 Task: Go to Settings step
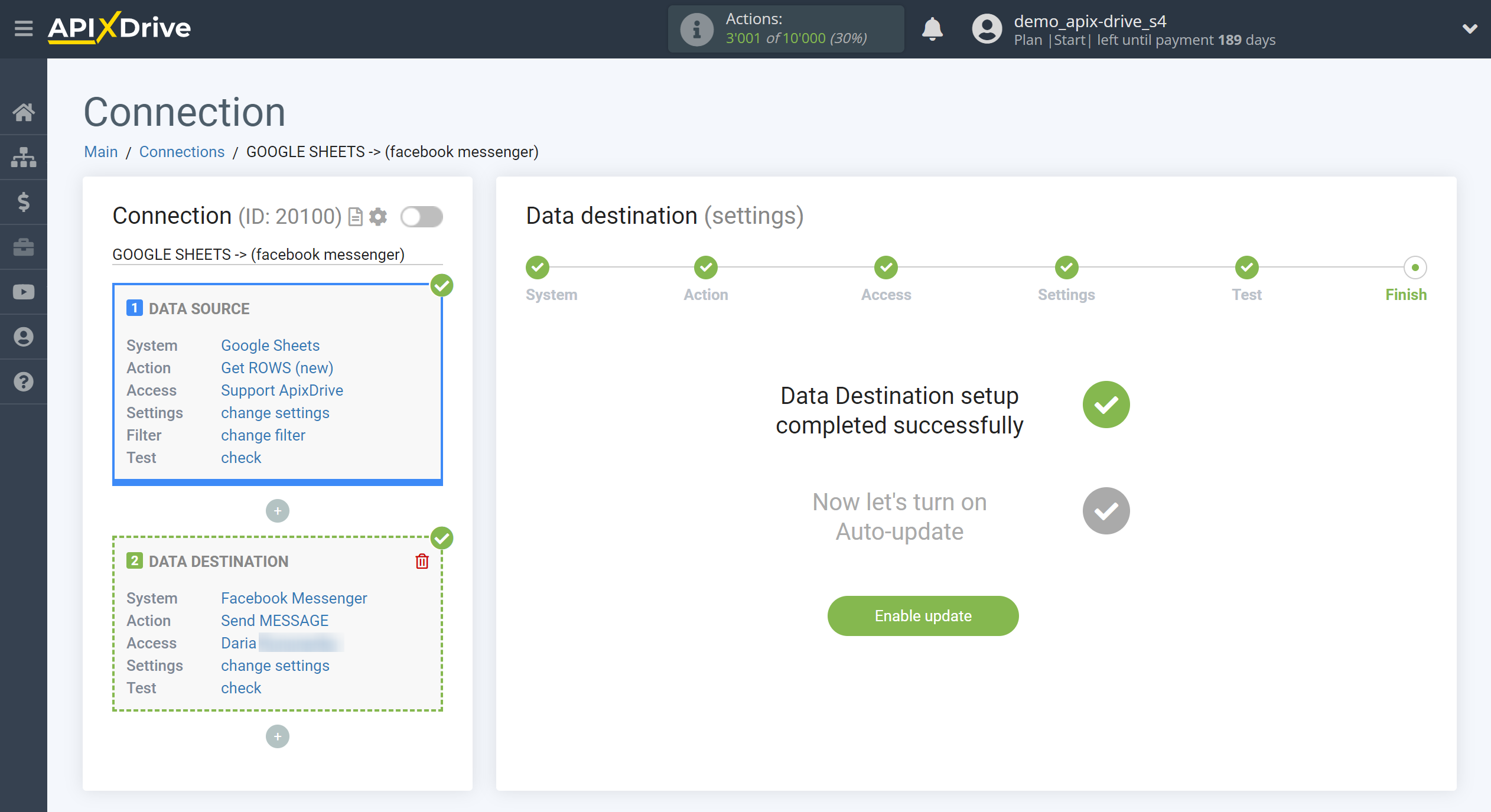tap(1067, 268)
